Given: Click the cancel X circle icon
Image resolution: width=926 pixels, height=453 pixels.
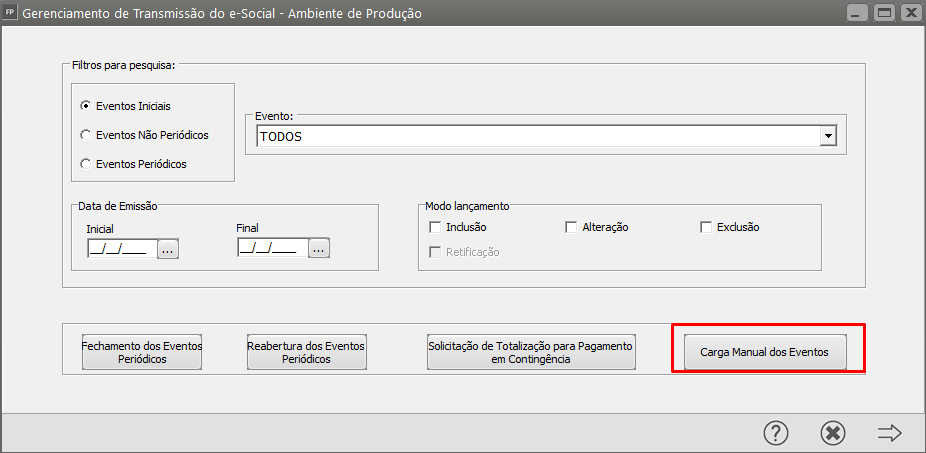Looking at the screenshot, I should 833,434.
